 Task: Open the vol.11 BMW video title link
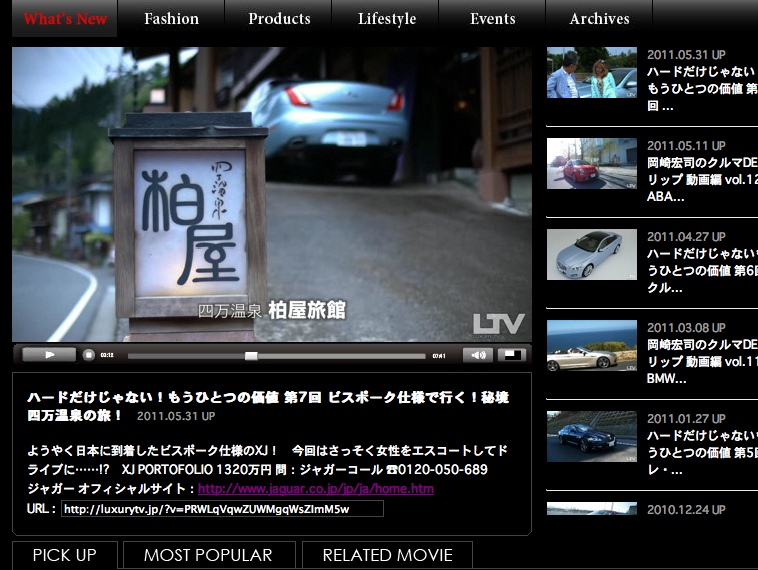[x=702, y=362]
